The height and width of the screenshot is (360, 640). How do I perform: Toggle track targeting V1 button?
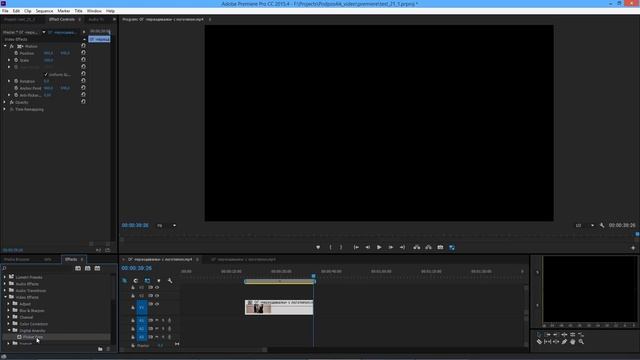click(142, 307)
